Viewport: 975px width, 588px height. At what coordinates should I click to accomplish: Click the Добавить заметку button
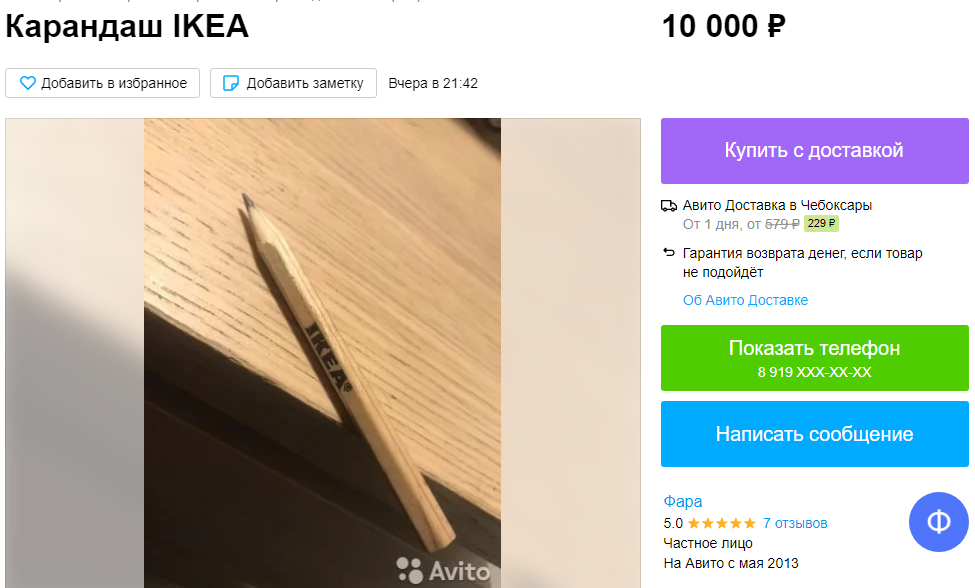pyautogui.click(x=293, y=83)
